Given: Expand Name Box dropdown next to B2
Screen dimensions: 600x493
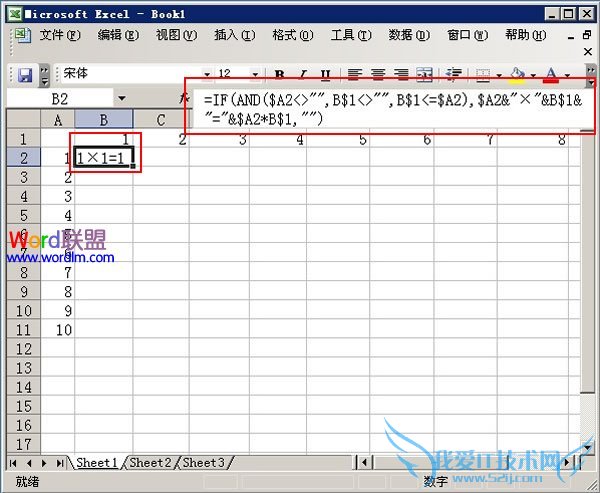Looking at the screenshot, I should click(122, 99).
